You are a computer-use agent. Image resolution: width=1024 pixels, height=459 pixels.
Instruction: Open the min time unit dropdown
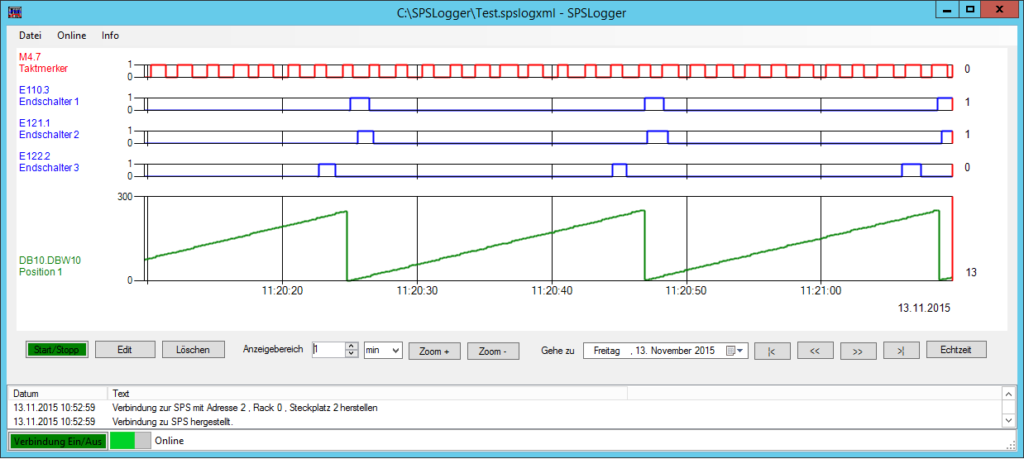coord(383,350)
